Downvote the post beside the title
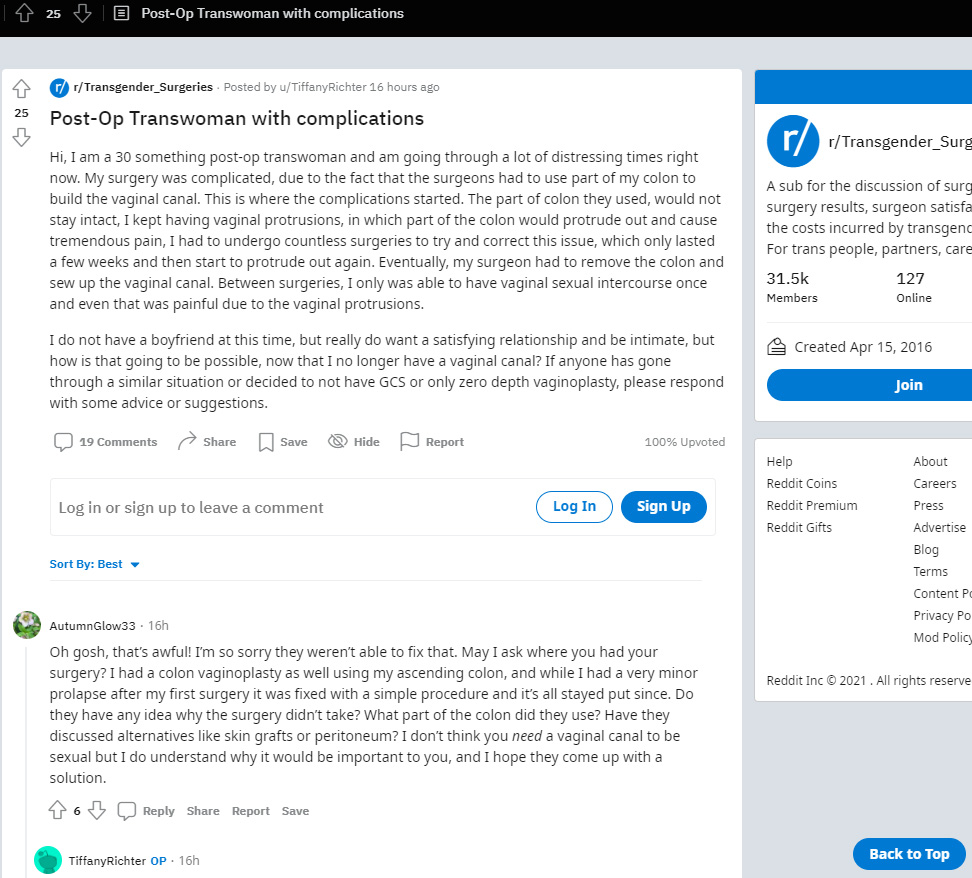This screenshot has width=972, height=878. pos(21,137)
